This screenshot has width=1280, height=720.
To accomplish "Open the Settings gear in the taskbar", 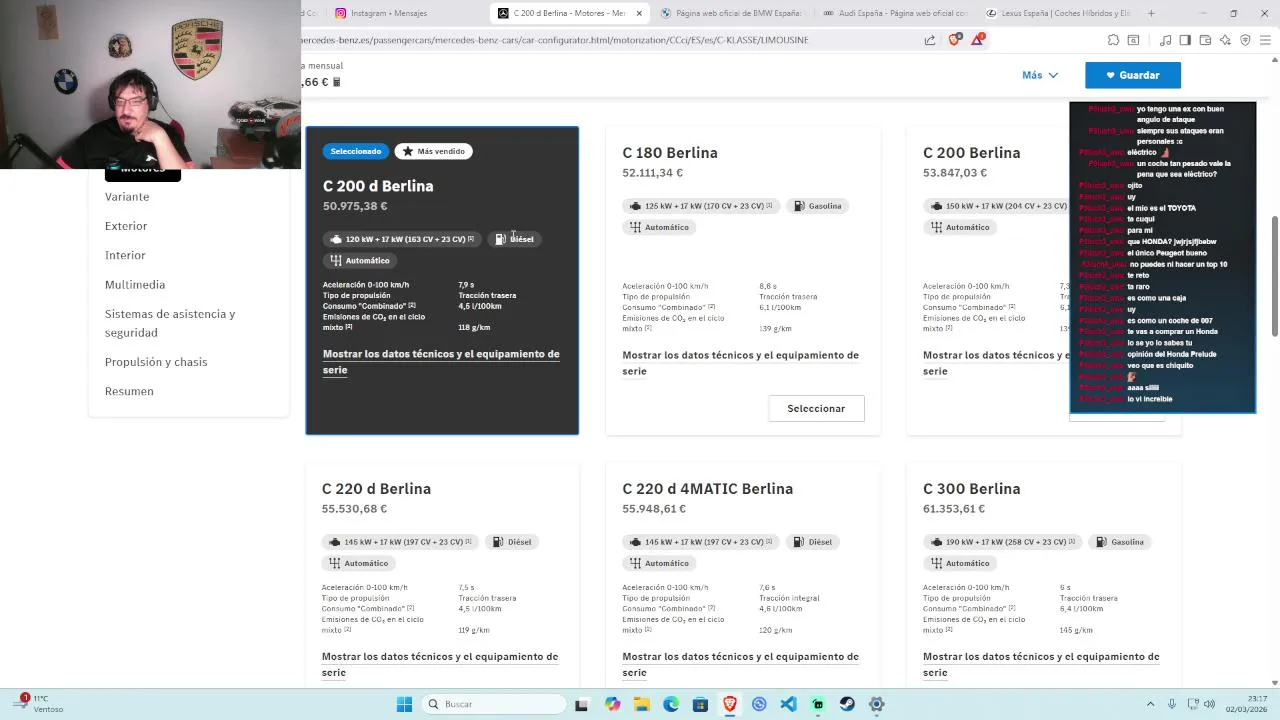I will click(876, 704).
